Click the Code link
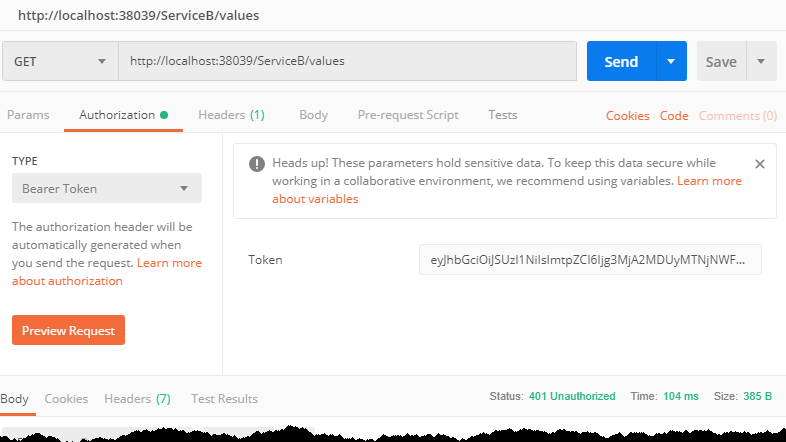This screenshot has width=786, height=442. click(674, 116)
